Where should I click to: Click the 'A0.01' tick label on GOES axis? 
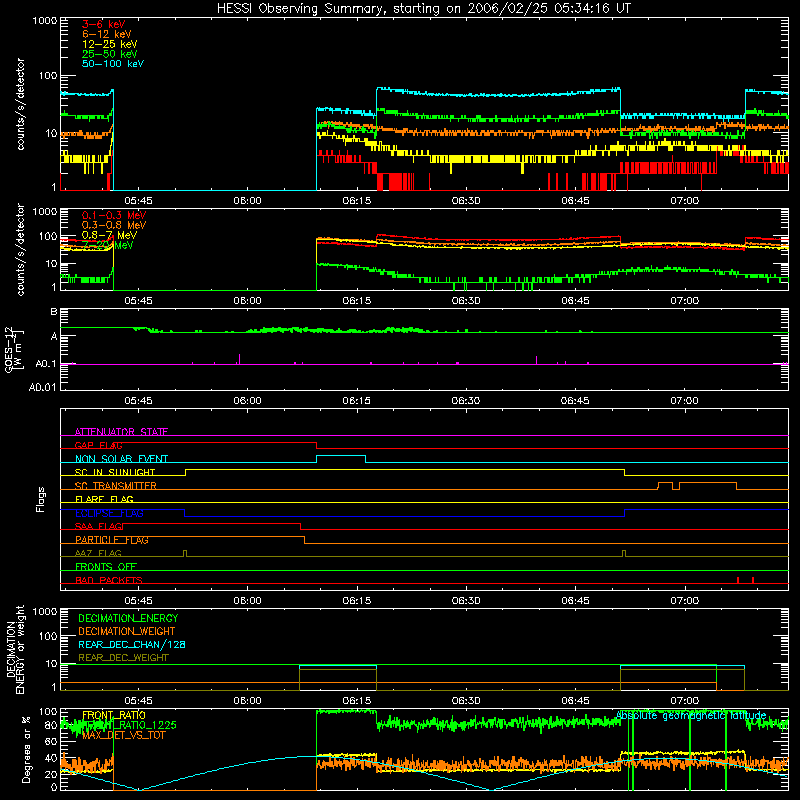43,387
